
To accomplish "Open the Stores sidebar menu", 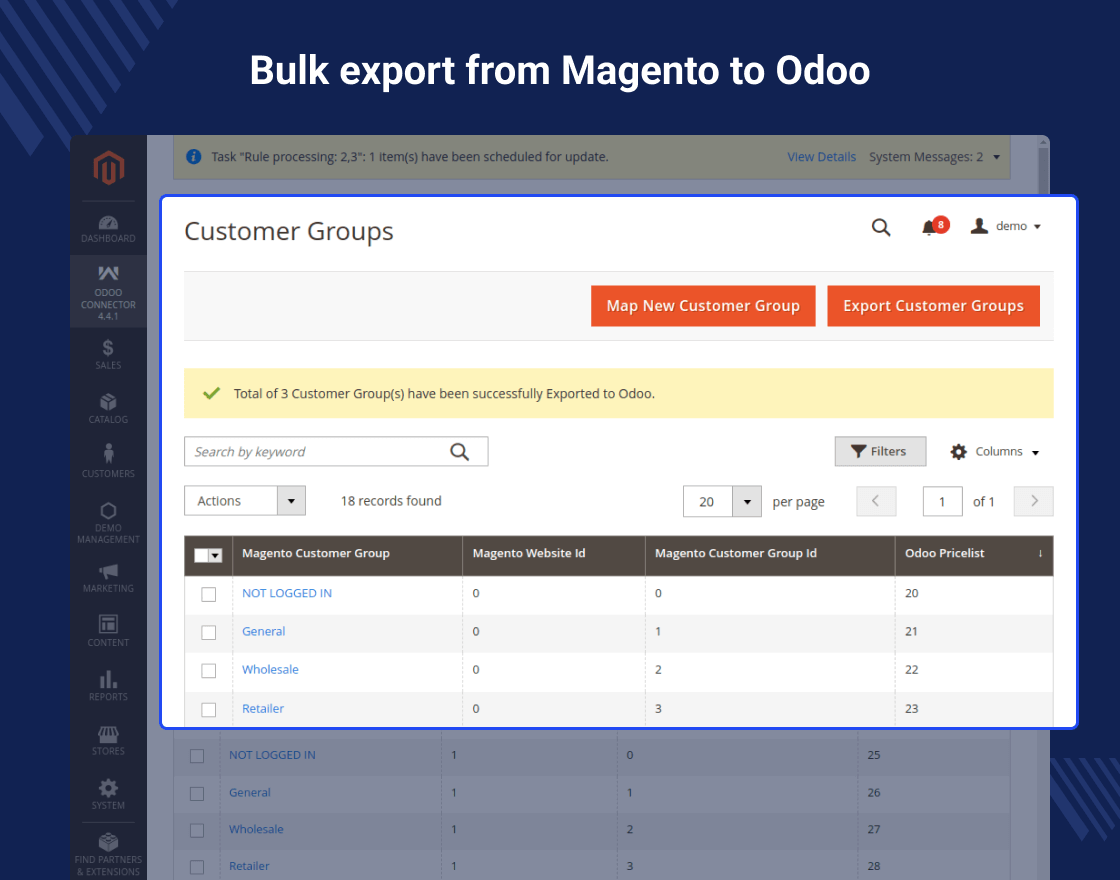I will tap(108, 740).
